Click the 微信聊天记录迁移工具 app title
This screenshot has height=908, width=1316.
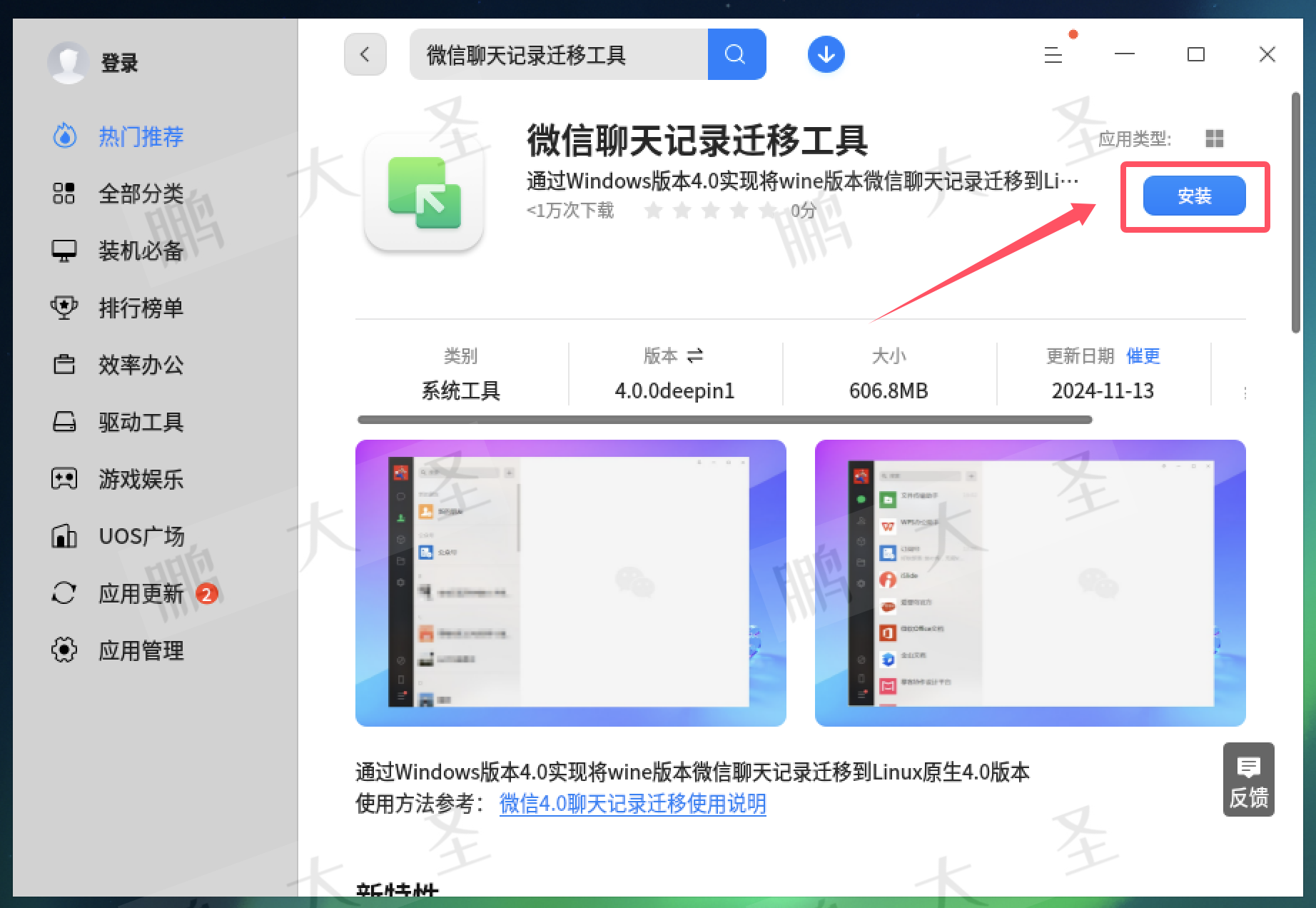tap(697, 140)
